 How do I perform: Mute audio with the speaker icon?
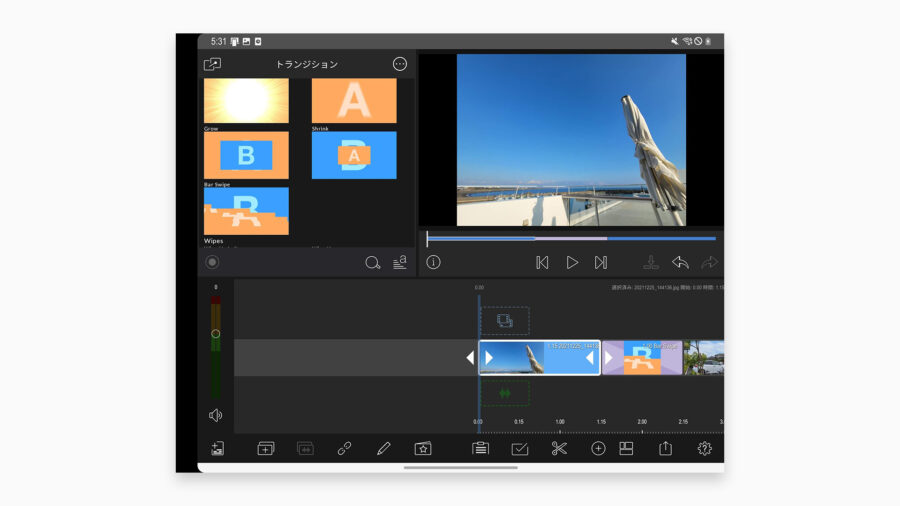pyautogui.click(x=216, y=415)
